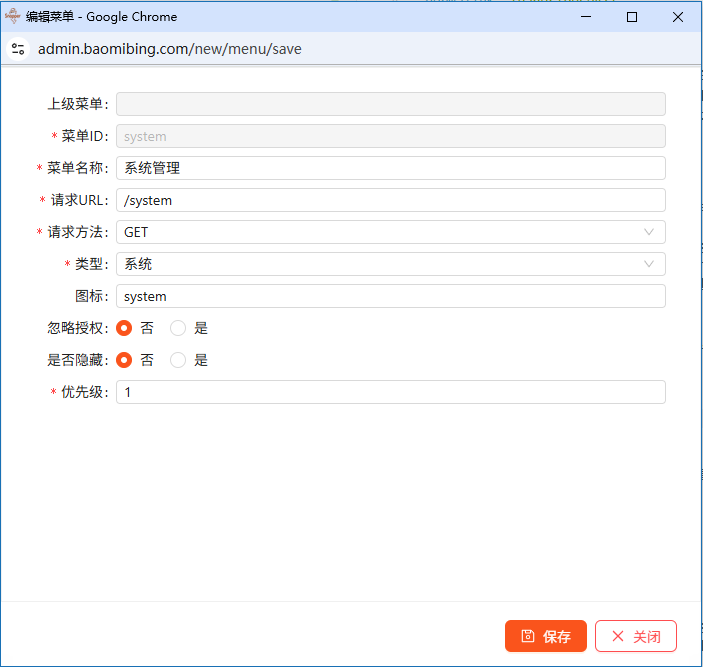This screenshot has width=703, height=667.
Task: Select 是 for 是否隐藏
Action: click(x=178, y=360)
